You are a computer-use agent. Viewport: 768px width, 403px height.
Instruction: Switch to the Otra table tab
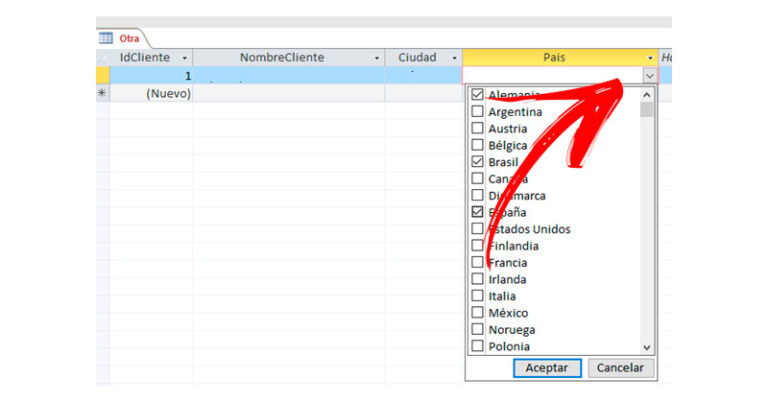[x=129, y=38]
